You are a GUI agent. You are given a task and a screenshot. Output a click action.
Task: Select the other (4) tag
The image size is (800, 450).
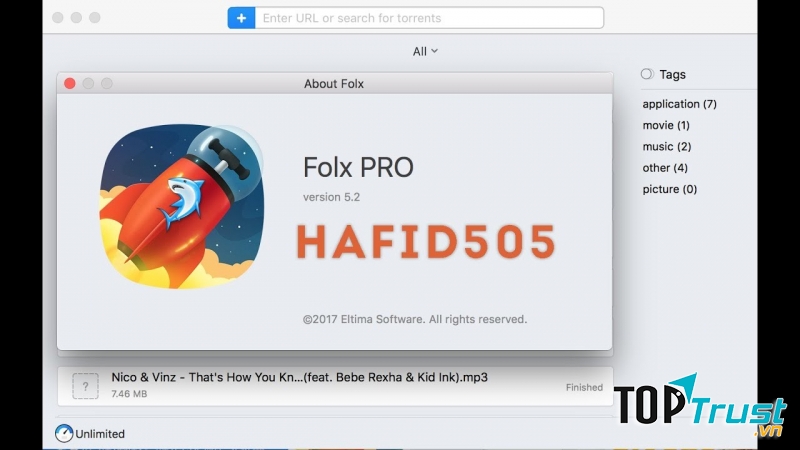pos(665,168)
